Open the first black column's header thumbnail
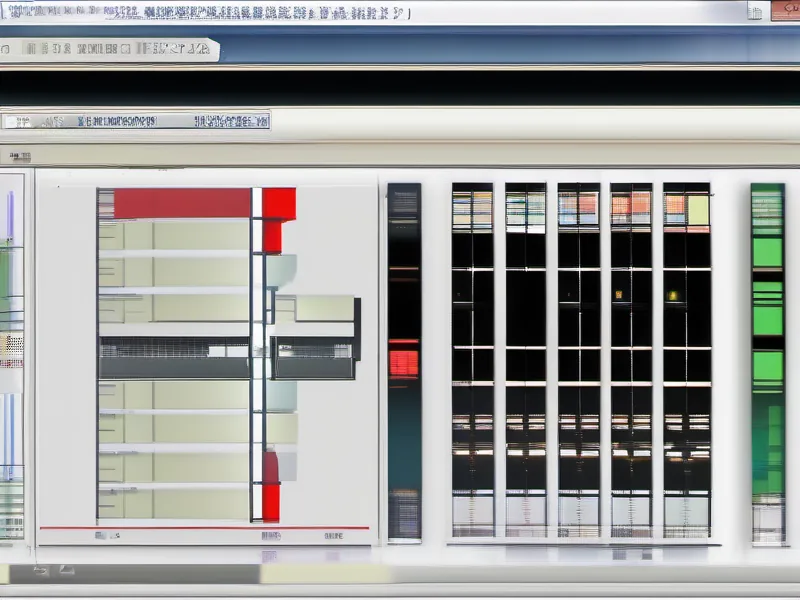This screenshot has height=600, width=800. click(472, 209)
